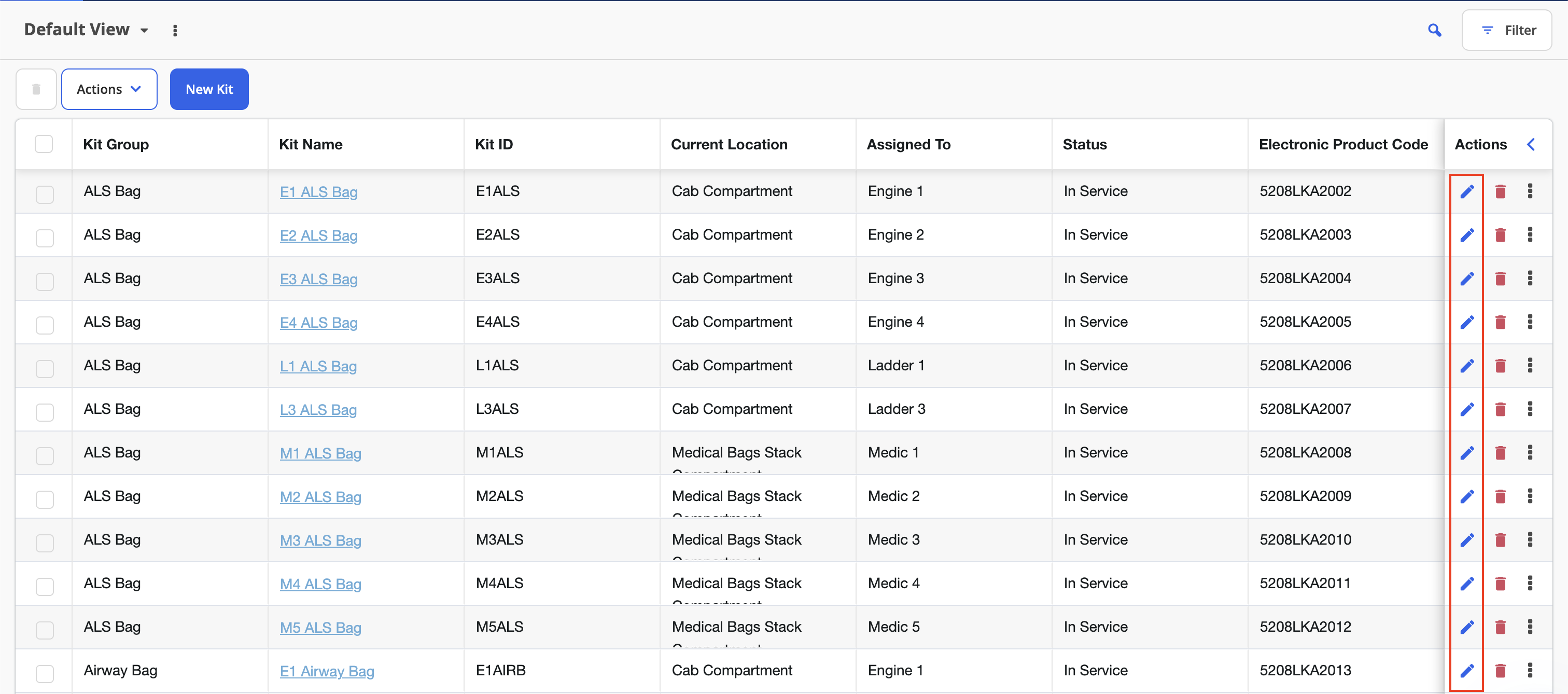This screenshot has width=1568, height=694.
Task: Sort by Status column header
Action: [1085, 144]
